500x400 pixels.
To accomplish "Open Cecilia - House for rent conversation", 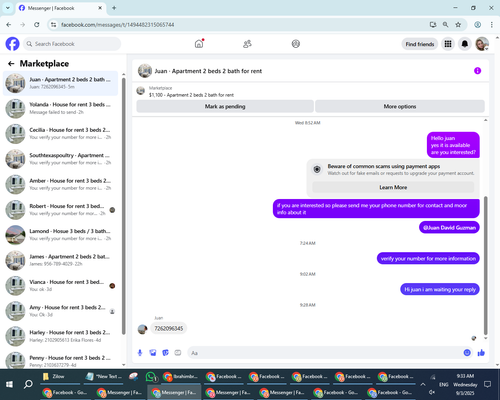I will 61,134.
